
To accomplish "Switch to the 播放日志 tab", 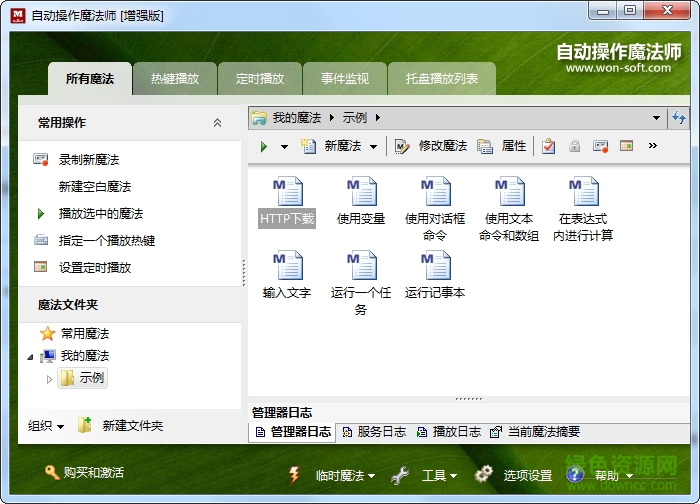I will point(448,432).
